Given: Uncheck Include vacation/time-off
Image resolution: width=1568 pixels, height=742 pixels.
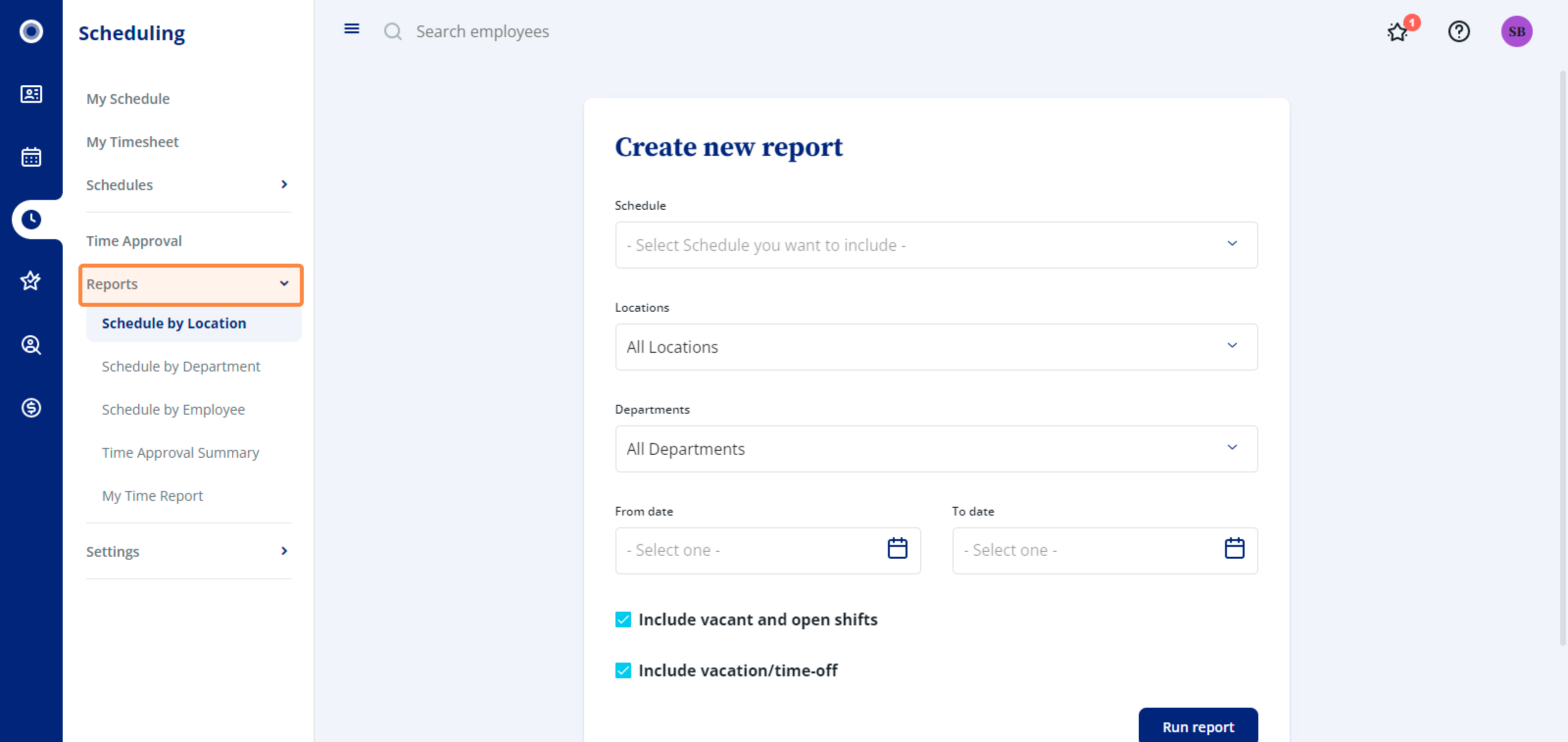Looking at the screenshot, I should click(623, 670).
